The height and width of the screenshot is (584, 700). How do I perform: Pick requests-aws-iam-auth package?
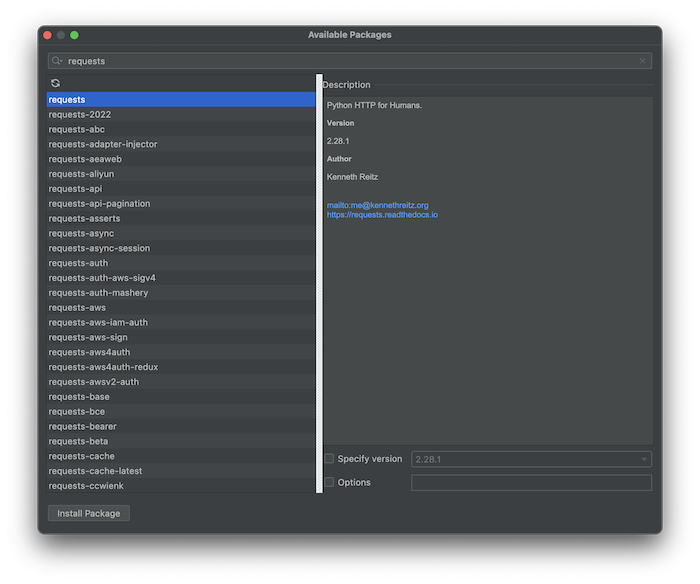pos(181,322)
